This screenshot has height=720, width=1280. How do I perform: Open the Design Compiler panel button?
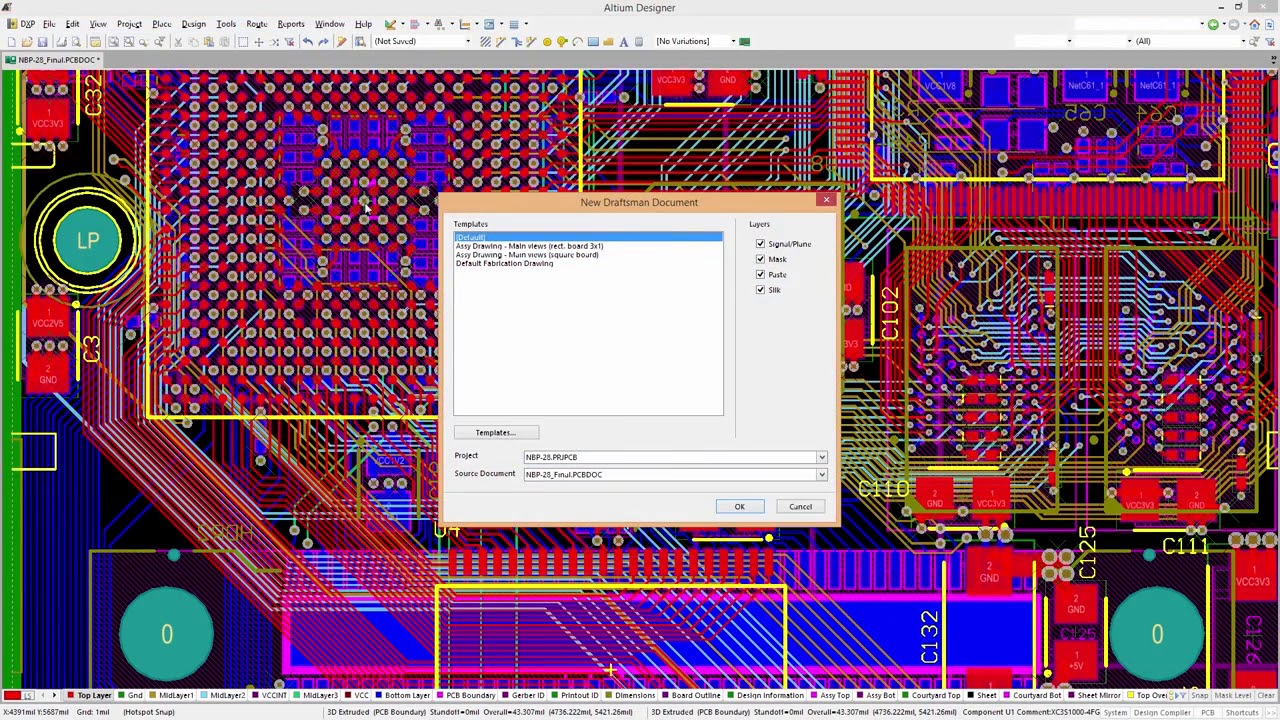[x=1162, y=712]
